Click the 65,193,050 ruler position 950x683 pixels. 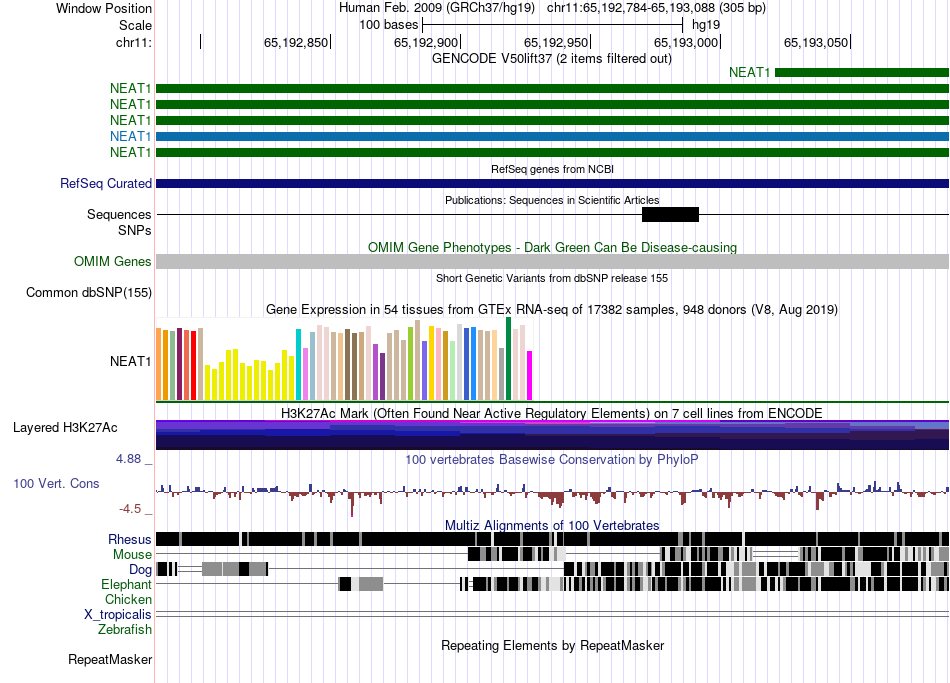click(x=816, y=42)
